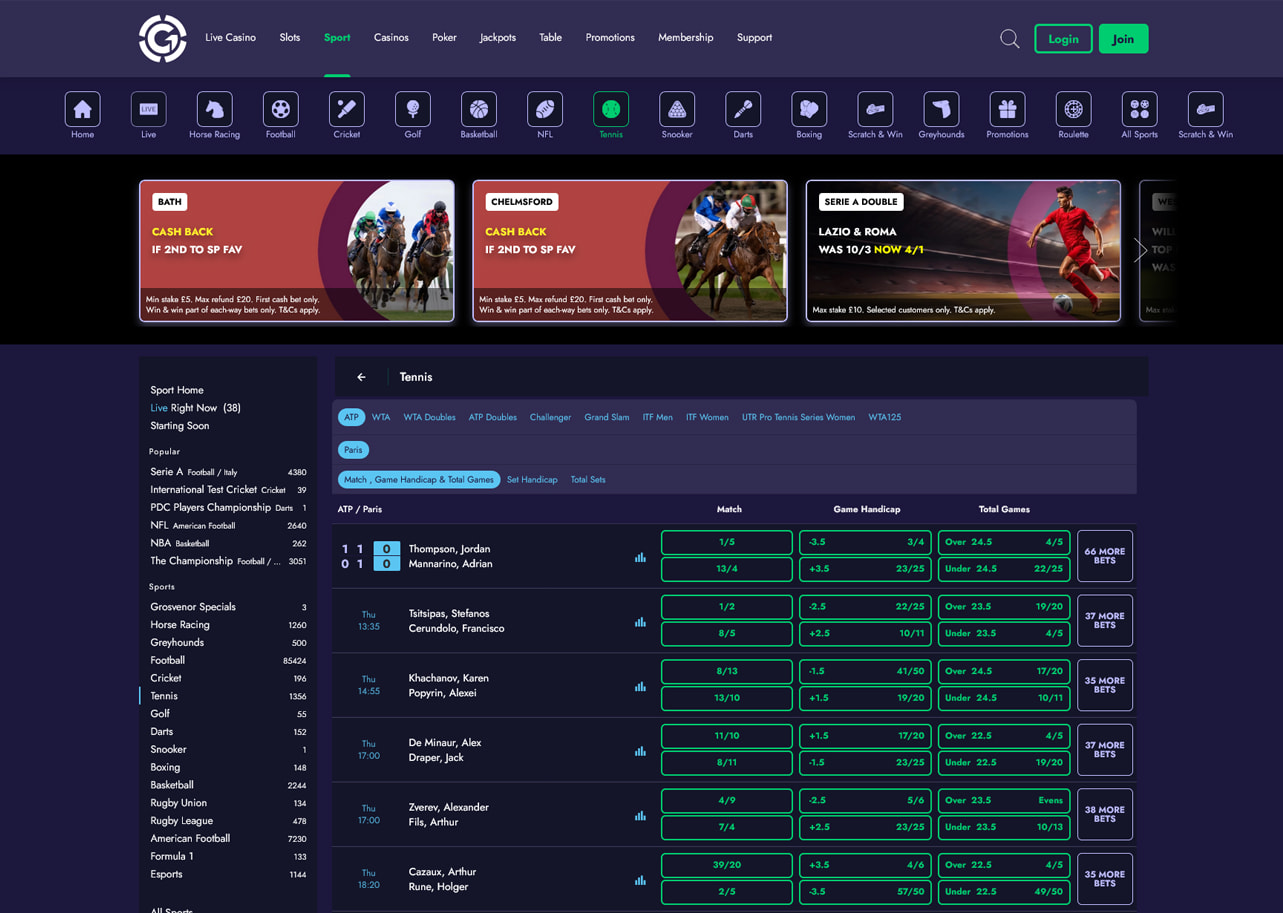
Task: Click the Join button
Action: (x=1123, y=39)
